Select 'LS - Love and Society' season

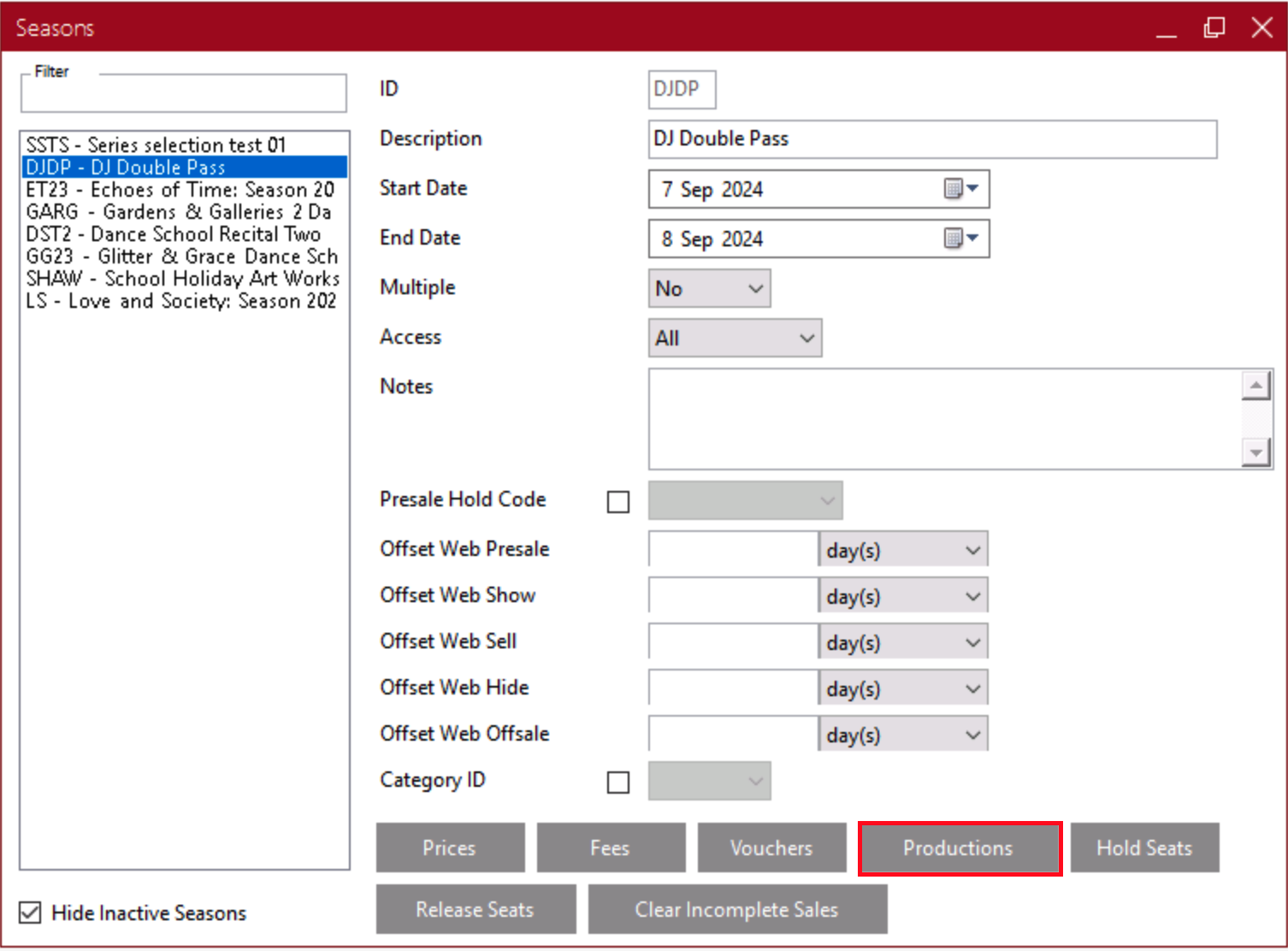point(185,300)
